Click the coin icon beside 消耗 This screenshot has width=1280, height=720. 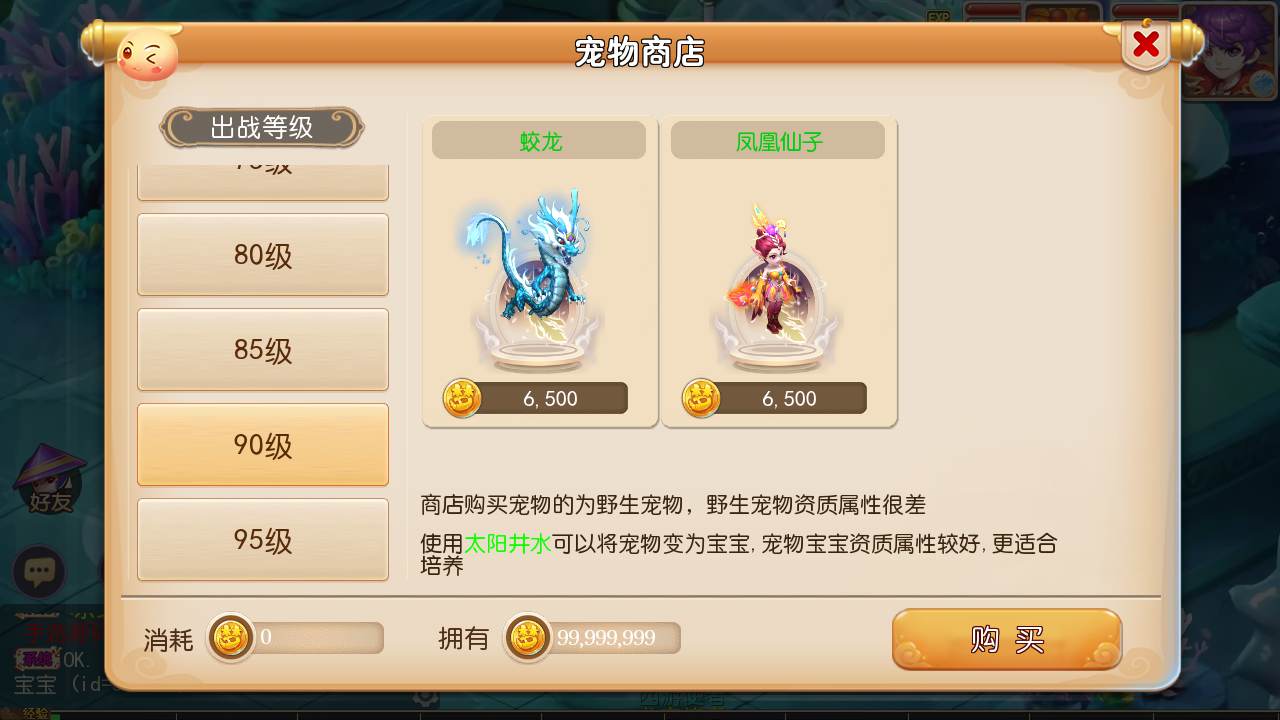[x=231, y=637]
